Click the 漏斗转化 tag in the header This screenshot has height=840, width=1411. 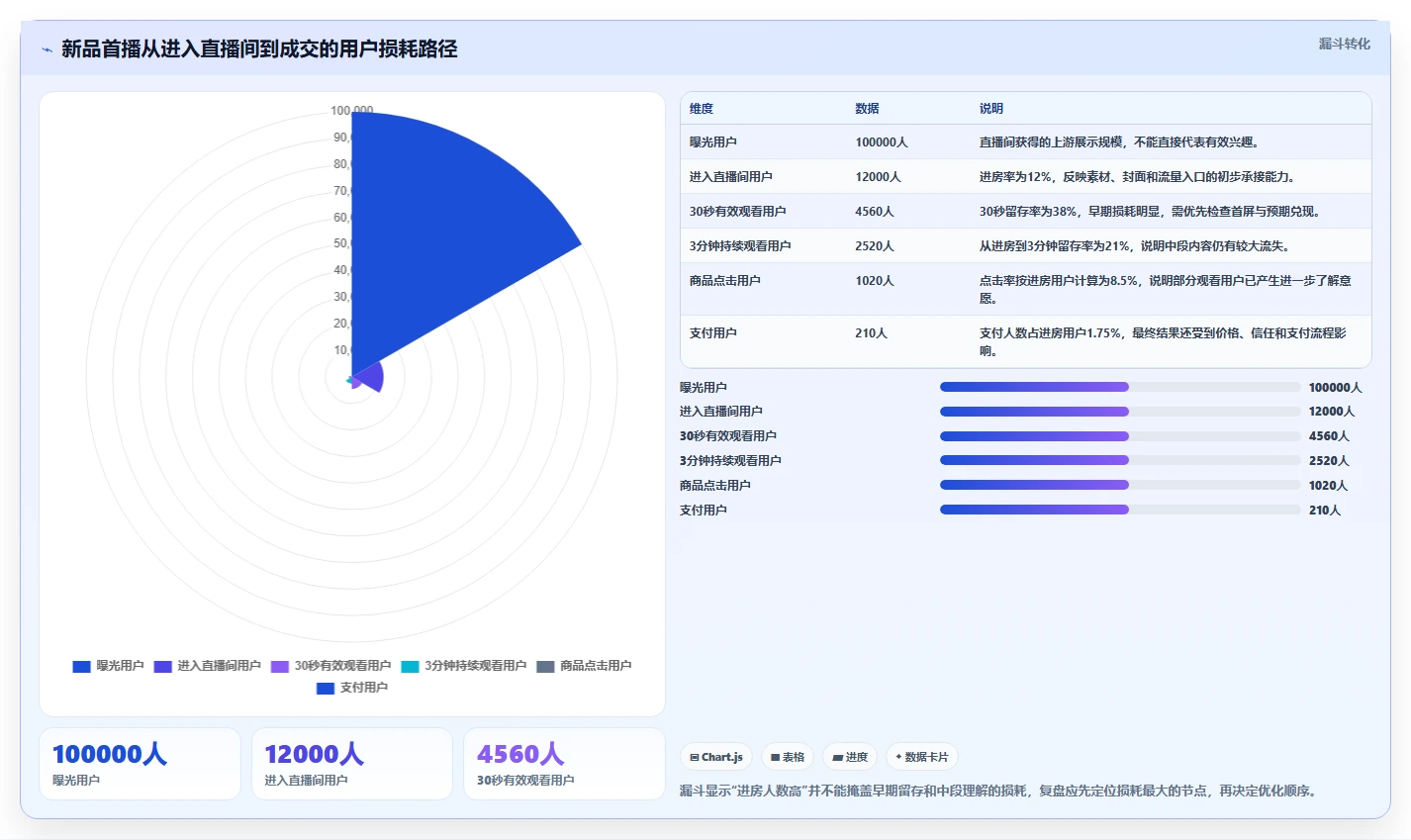(1344, 45)
